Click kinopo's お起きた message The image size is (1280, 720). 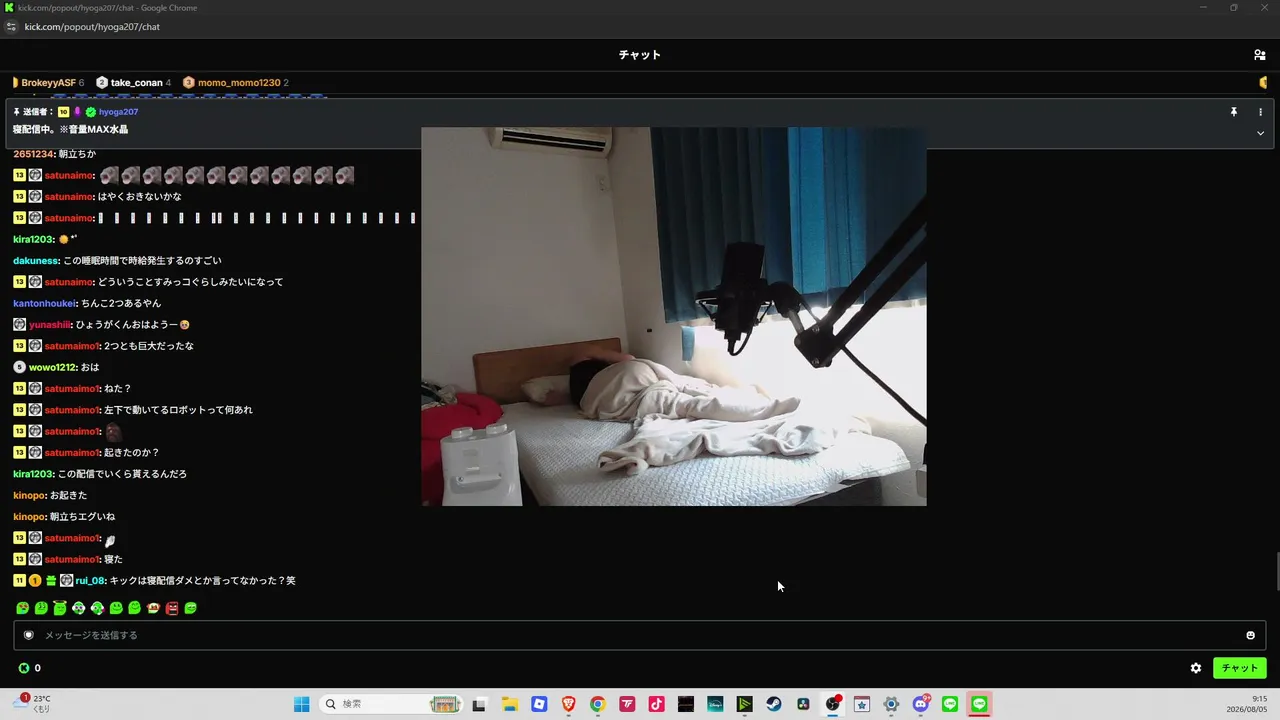coord(68,495)
